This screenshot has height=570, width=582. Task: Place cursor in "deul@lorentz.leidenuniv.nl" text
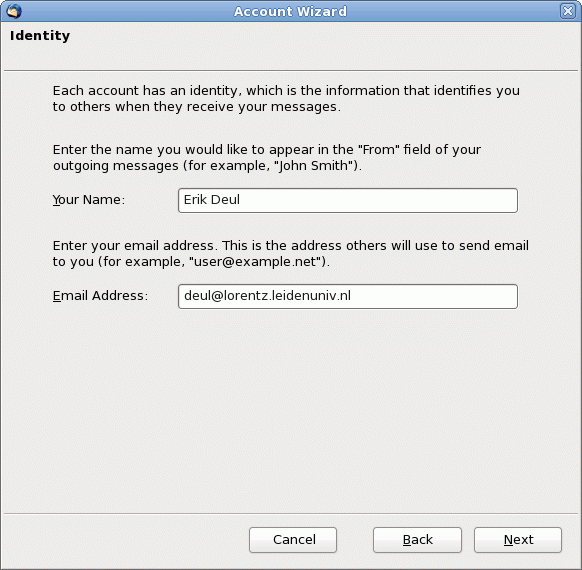pyautogui.click(x=267, y=296)
